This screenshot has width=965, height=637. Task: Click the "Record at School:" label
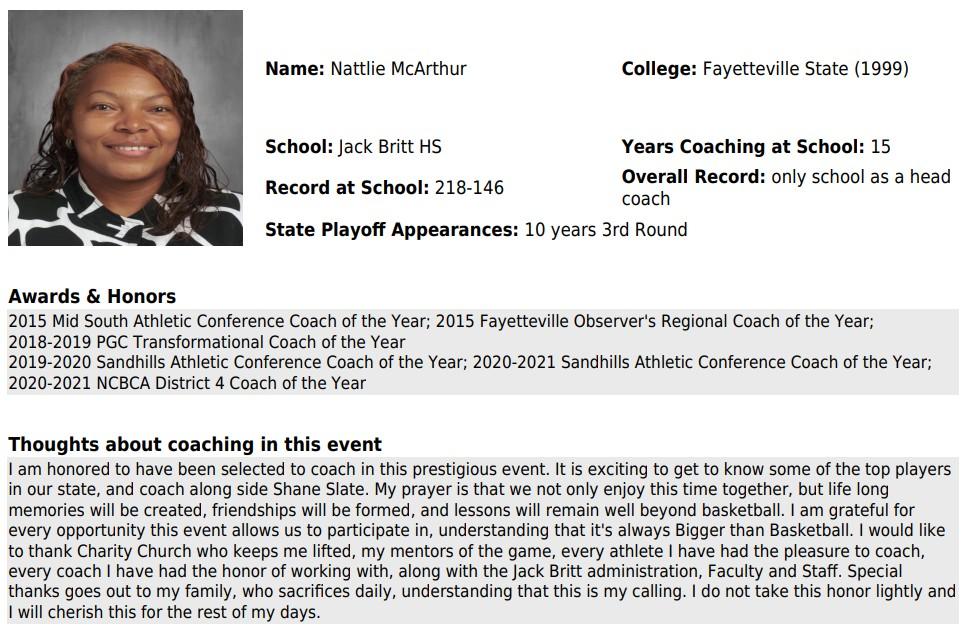pos(346,188)
